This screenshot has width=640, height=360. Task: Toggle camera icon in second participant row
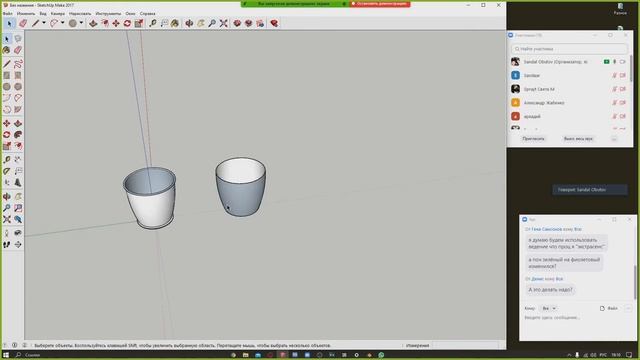click(x=622, y=76)
